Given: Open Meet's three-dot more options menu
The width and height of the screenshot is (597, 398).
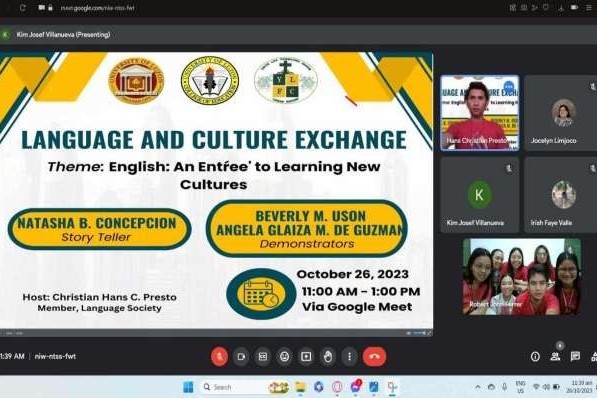Looking at the screenshot, I should pyautogui.click(x=350, y=356).
